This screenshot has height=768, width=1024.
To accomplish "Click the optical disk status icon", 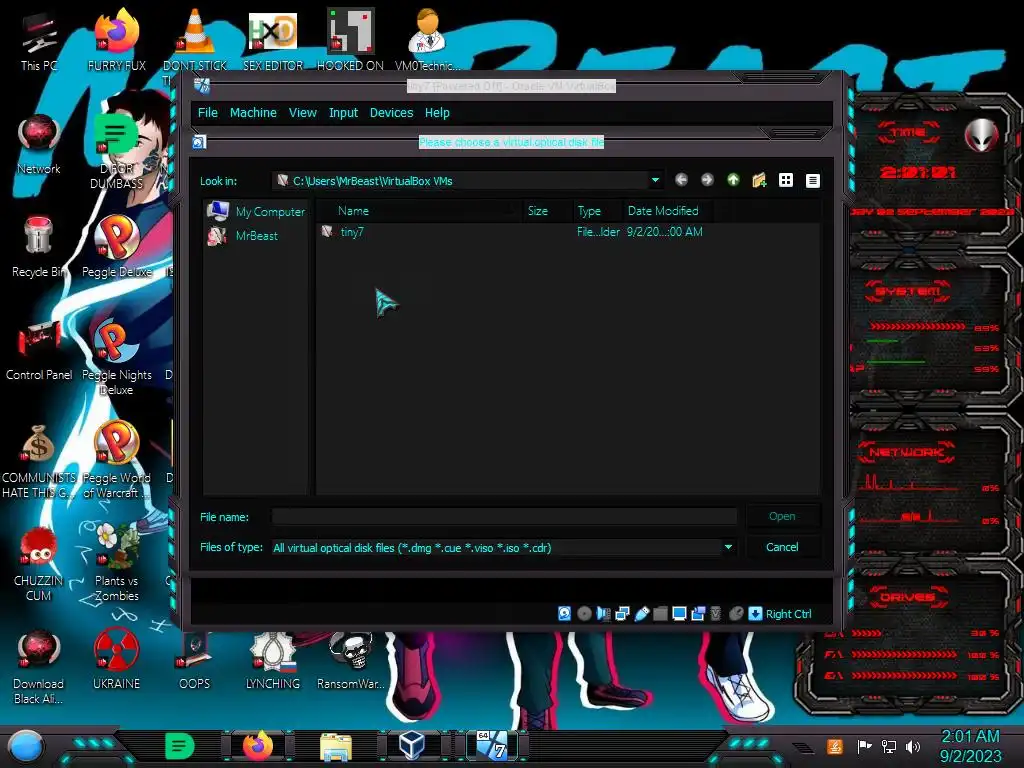I will pos(584,613).
